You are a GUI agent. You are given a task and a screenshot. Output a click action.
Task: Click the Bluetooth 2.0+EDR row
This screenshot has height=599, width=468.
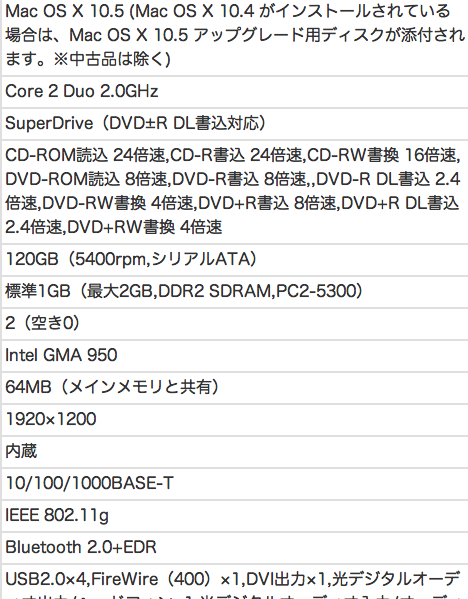[235, 549]
